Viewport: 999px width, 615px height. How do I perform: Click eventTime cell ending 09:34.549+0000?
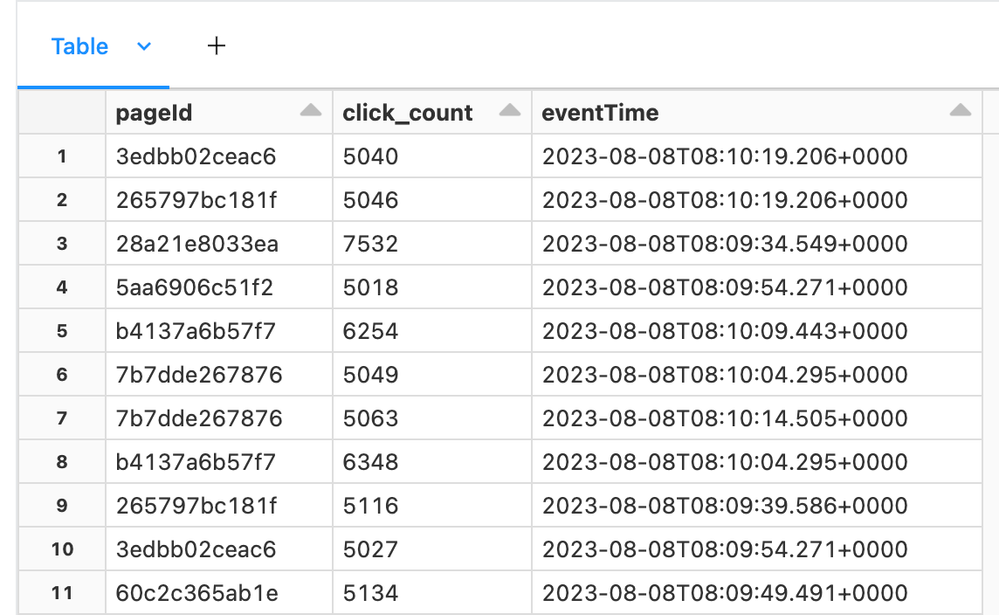(x=724, y=244)
